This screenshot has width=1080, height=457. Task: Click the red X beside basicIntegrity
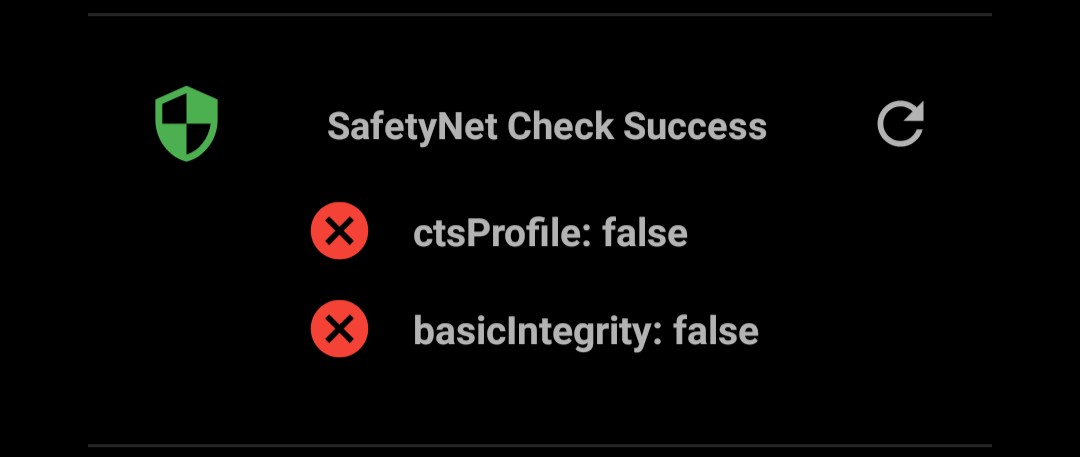tap(339, 330)
